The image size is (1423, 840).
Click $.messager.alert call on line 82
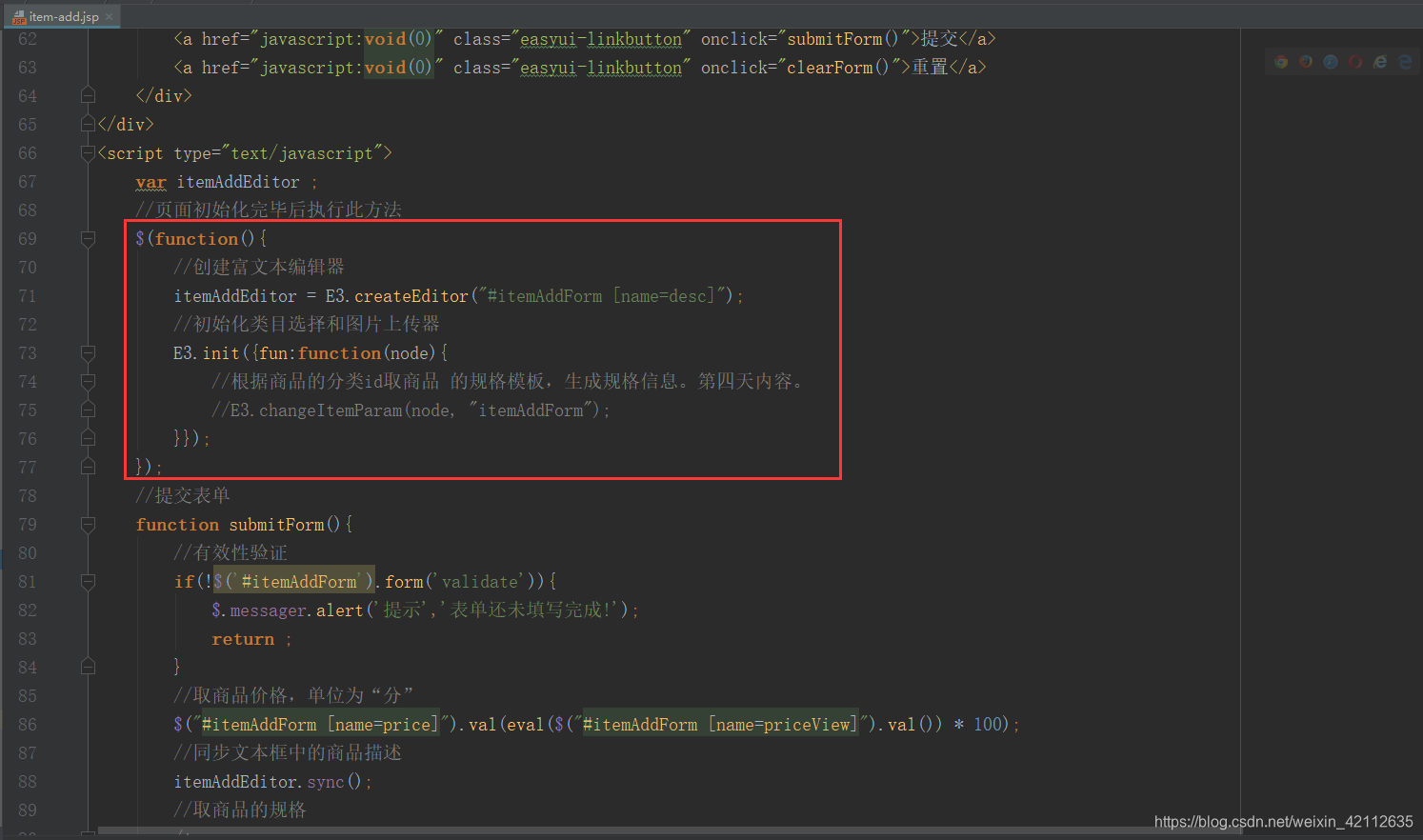point(288,610)
